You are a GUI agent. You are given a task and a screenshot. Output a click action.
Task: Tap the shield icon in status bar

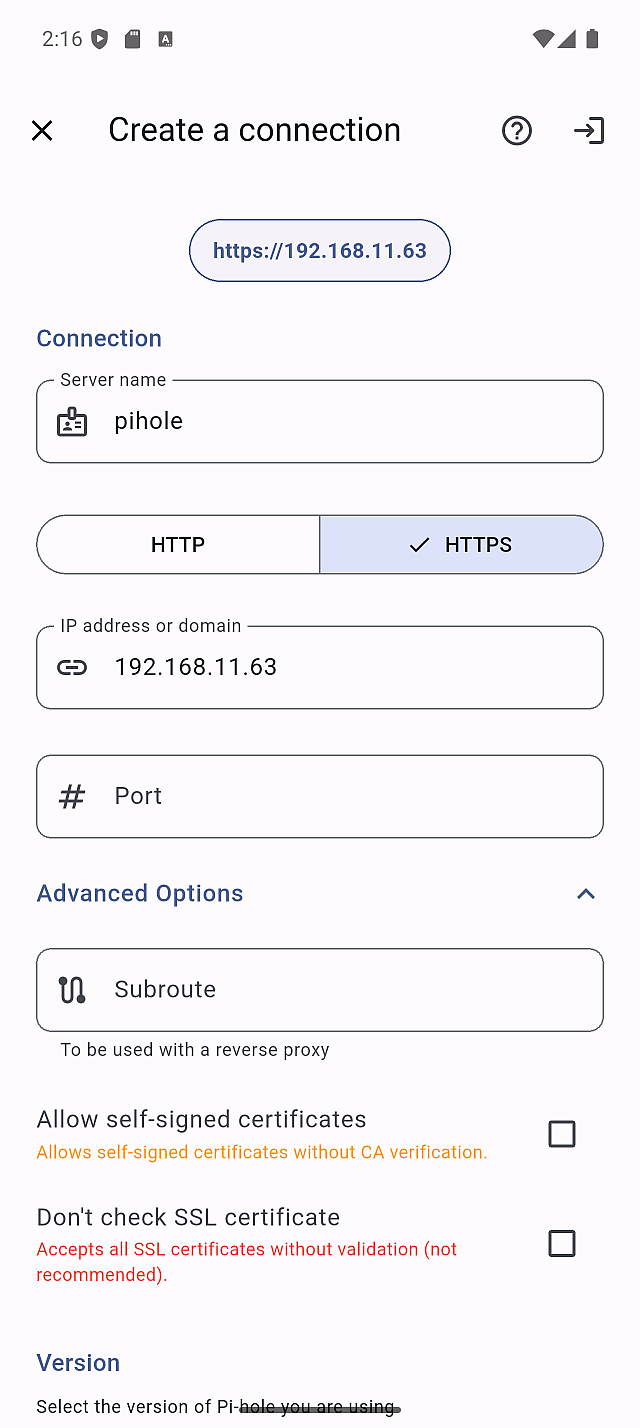click(99, 39)
